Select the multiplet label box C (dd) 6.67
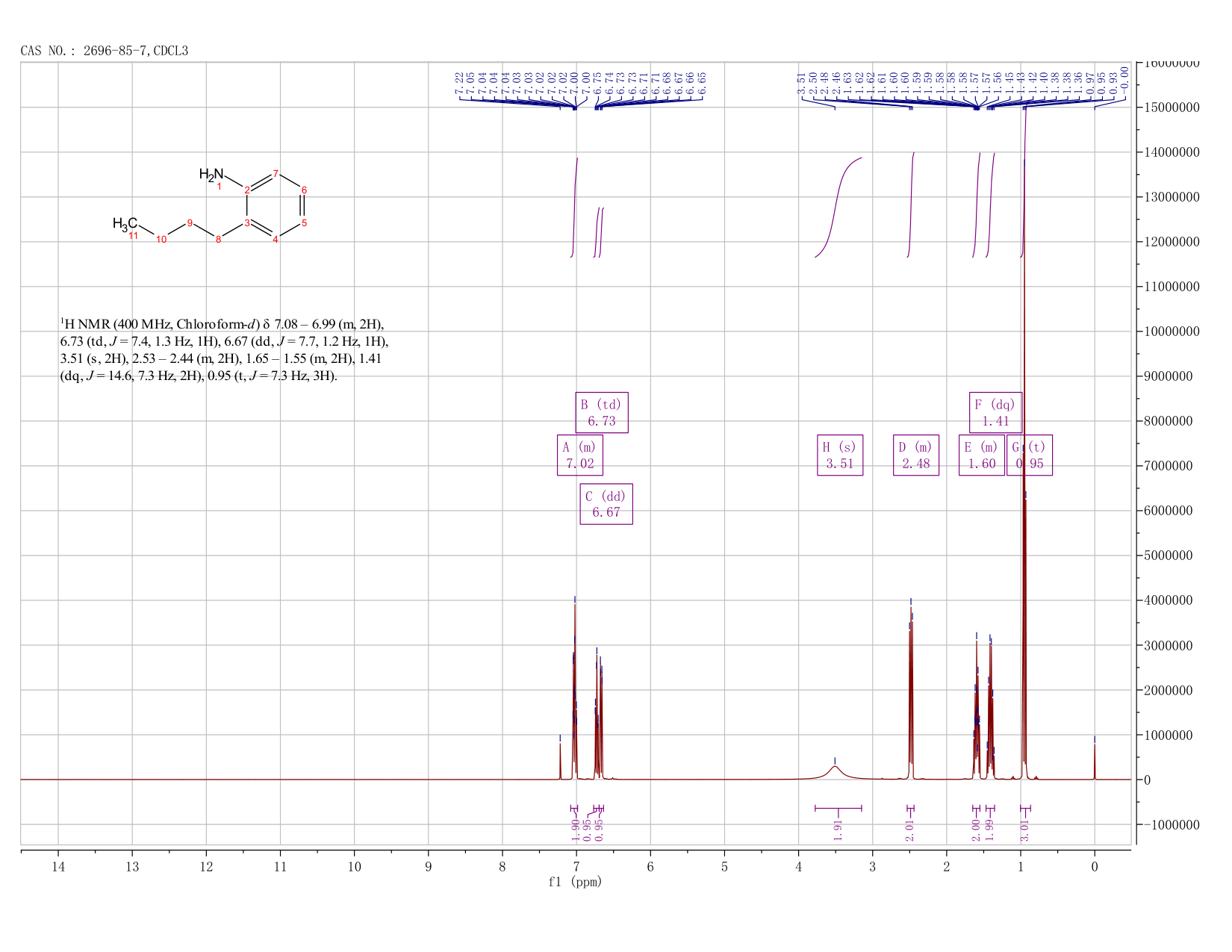The height and width of the screenshot is (952, 1232). click(x=606, y=504)
